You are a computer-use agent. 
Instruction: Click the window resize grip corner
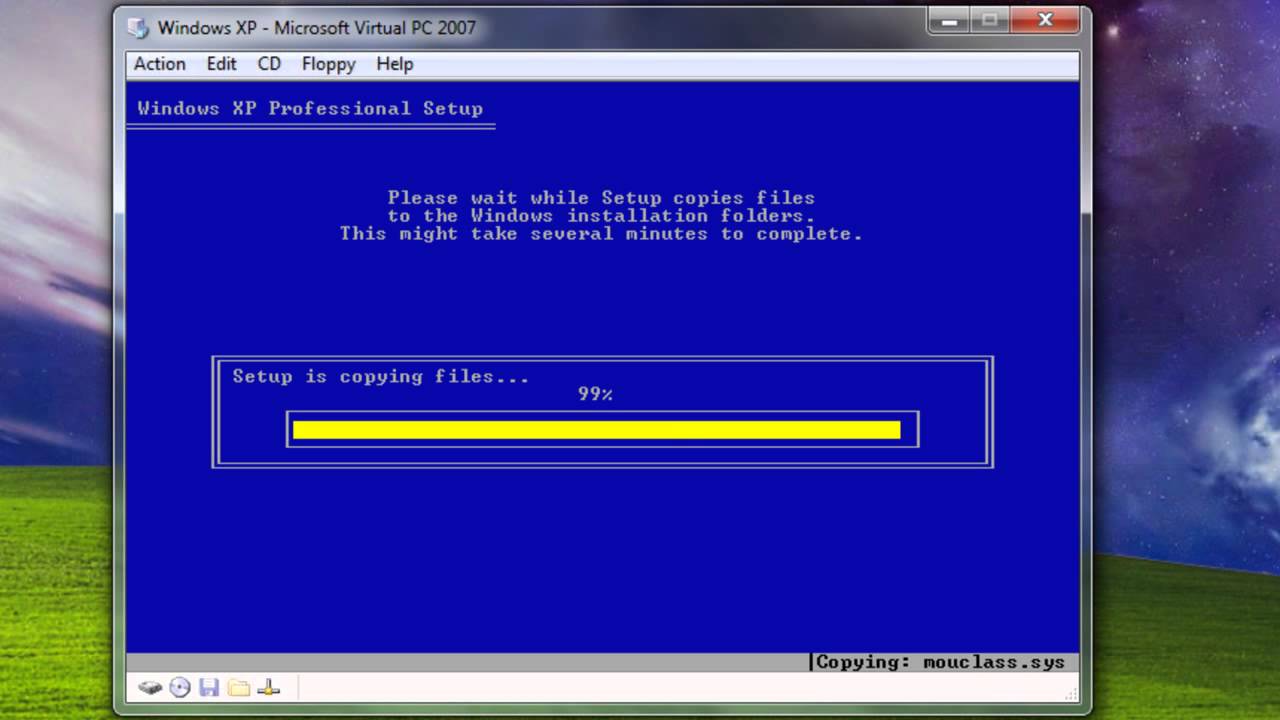coord(1071,692)
